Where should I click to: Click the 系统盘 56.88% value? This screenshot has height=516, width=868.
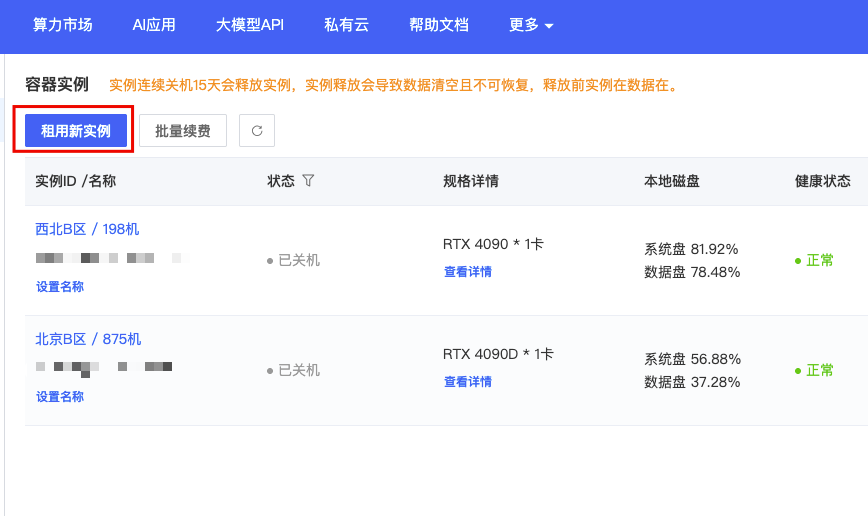pyautogui.click(x=692, y=359)
